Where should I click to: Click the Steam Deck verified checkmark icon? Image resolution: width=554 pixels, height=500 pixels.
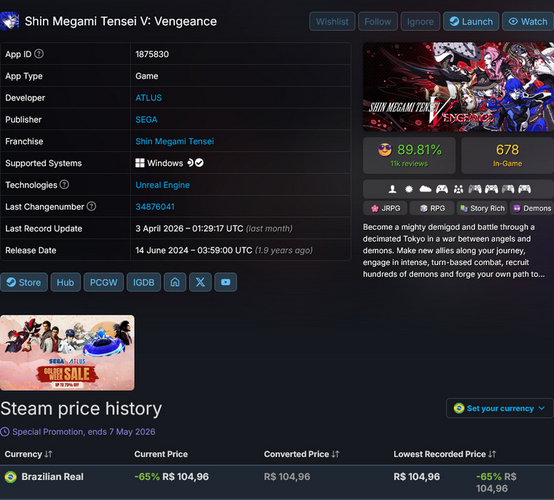[x=199, y=163]
